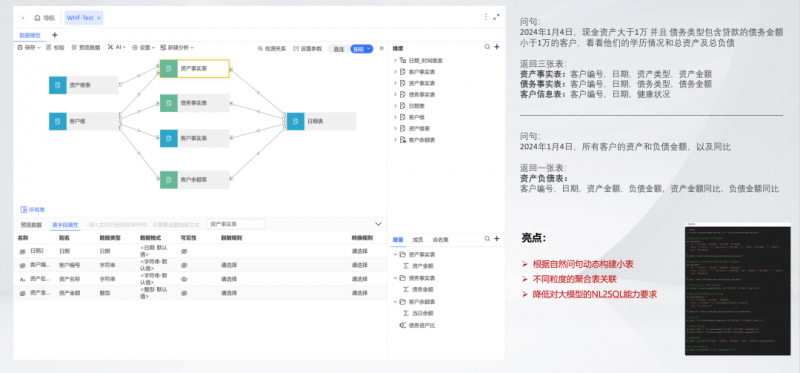Screen dimensions: 800x373
Task: Select the 日期表 node icon in diagram
Action: click(x=295, y=121)
